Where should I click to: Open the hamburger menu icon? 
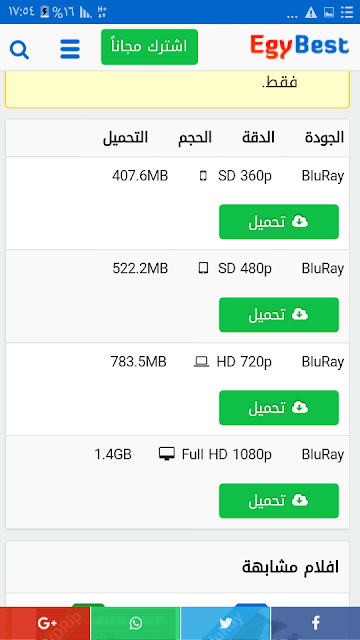coord(70,49)
